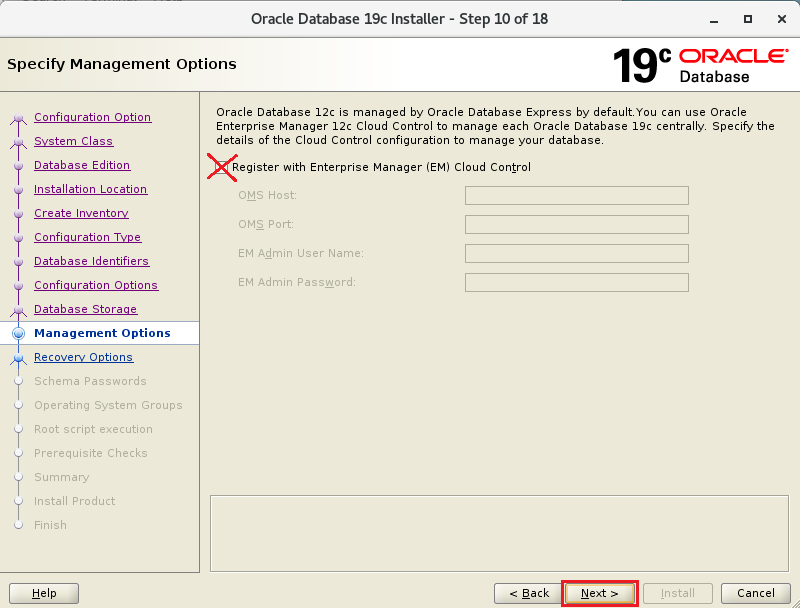800x608 pixels.
Task: Click the Install Product step label
Action: (x=74, y=501)
